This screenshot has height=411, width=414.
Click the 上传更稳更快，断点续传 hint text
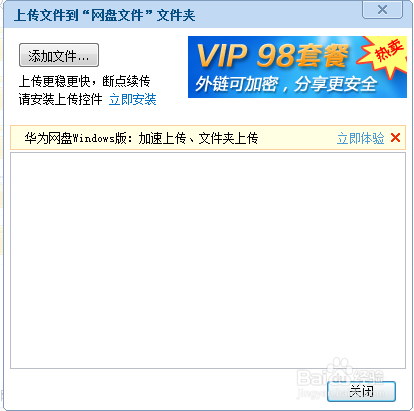click(84, 81)
